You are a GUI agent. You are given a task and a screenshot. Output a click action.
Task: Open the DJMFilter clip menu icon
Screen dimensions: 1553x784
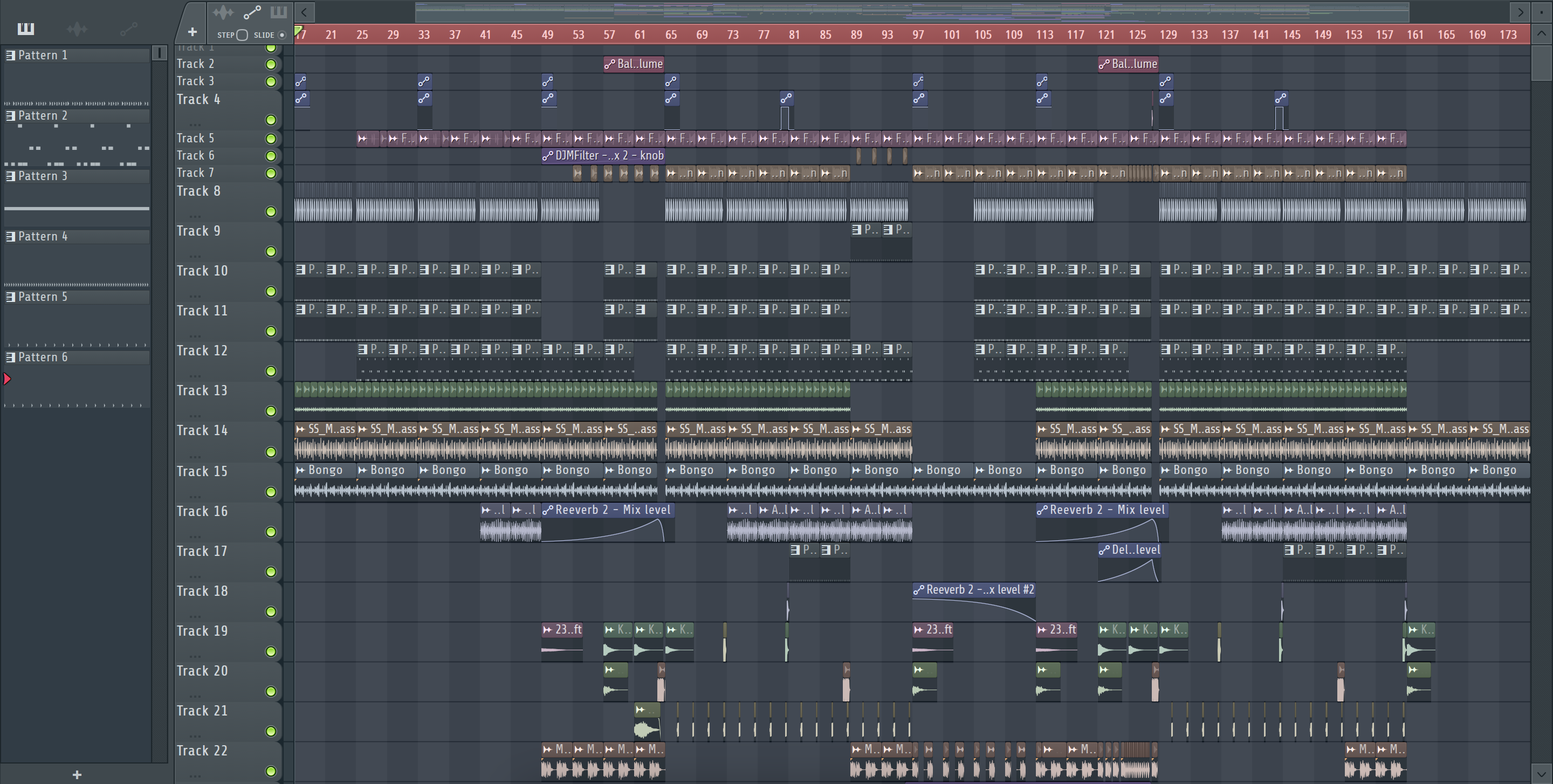[x=547, y=155]
